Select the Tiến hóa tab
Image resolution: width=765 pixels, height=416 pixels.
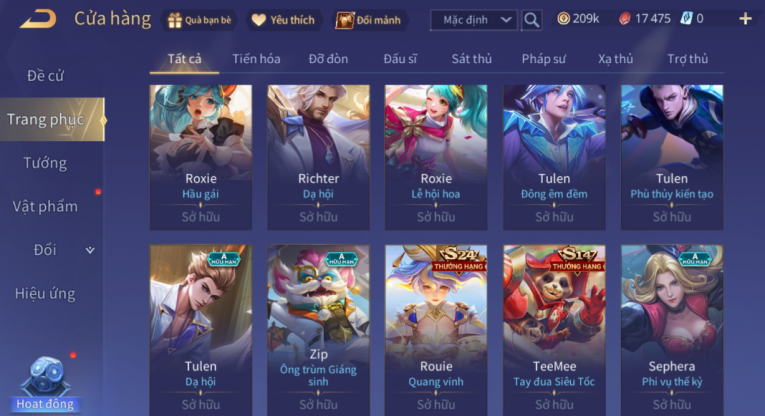click(x=256, y=59)
